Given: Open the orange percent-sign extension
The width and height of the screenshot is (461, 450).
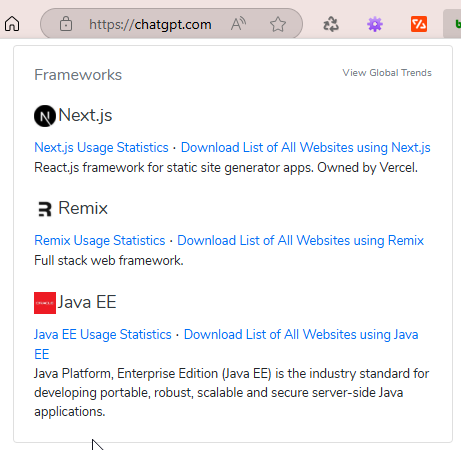Looking at the screenshot, I should pos(419,24).
